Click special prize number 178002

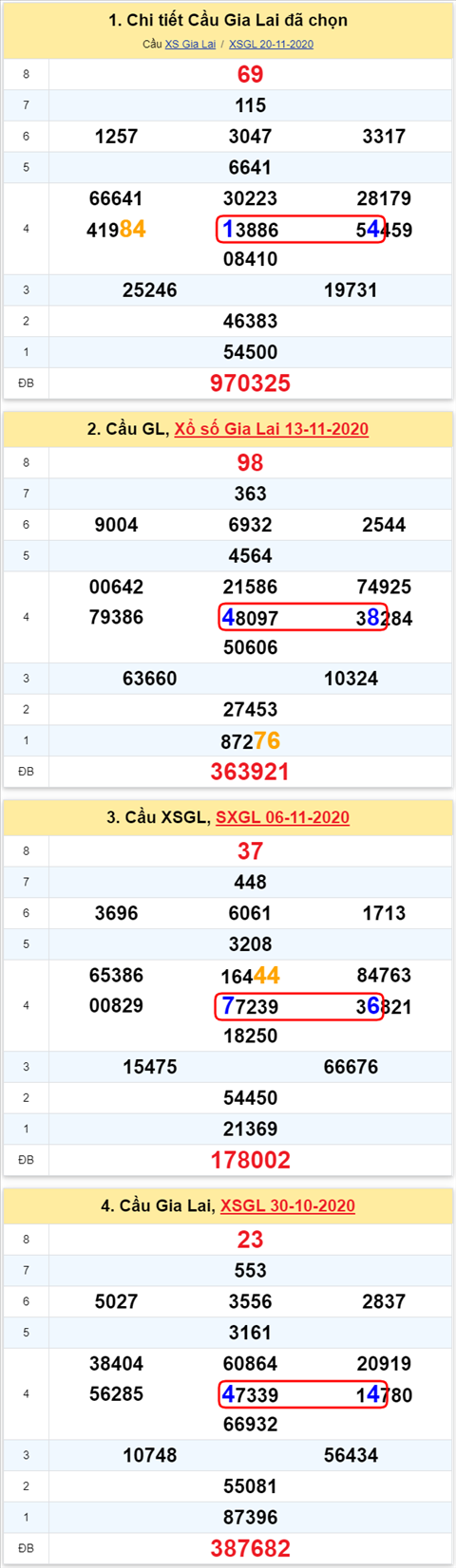click(250, 1160)
